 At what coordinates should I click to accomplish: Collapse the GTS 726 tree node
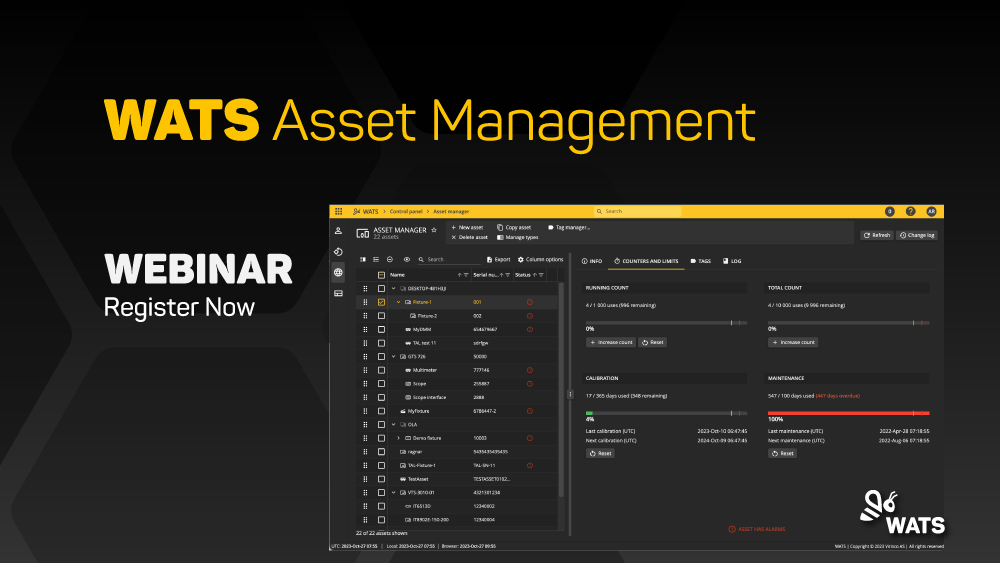(393, 357)
